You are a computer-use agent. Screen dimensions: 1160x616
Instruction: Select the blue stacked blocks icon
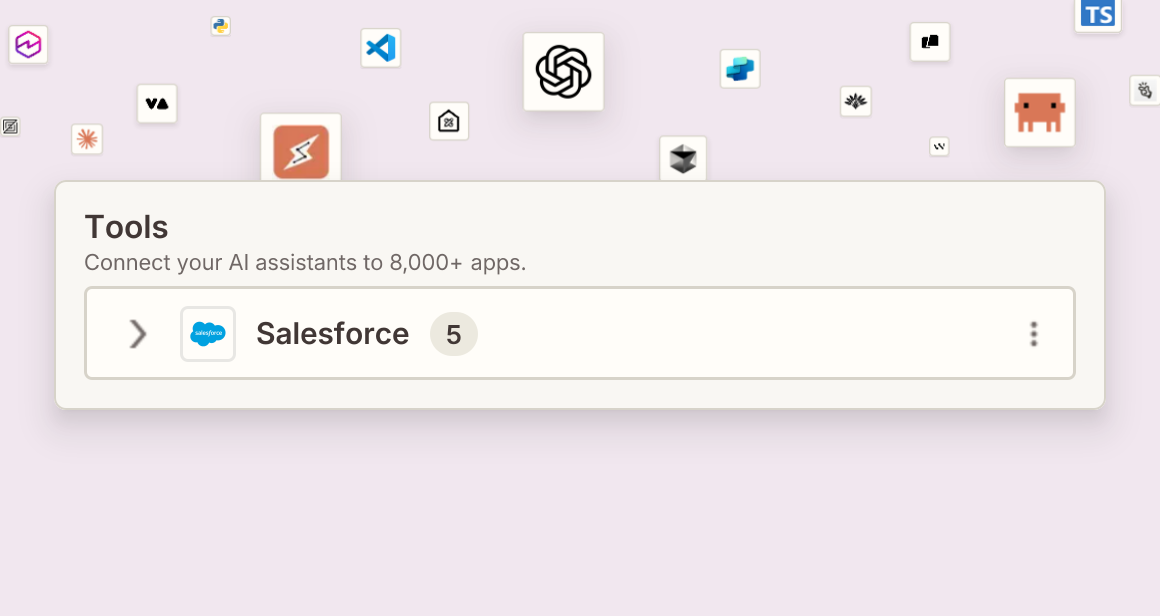tap(740, 69)
